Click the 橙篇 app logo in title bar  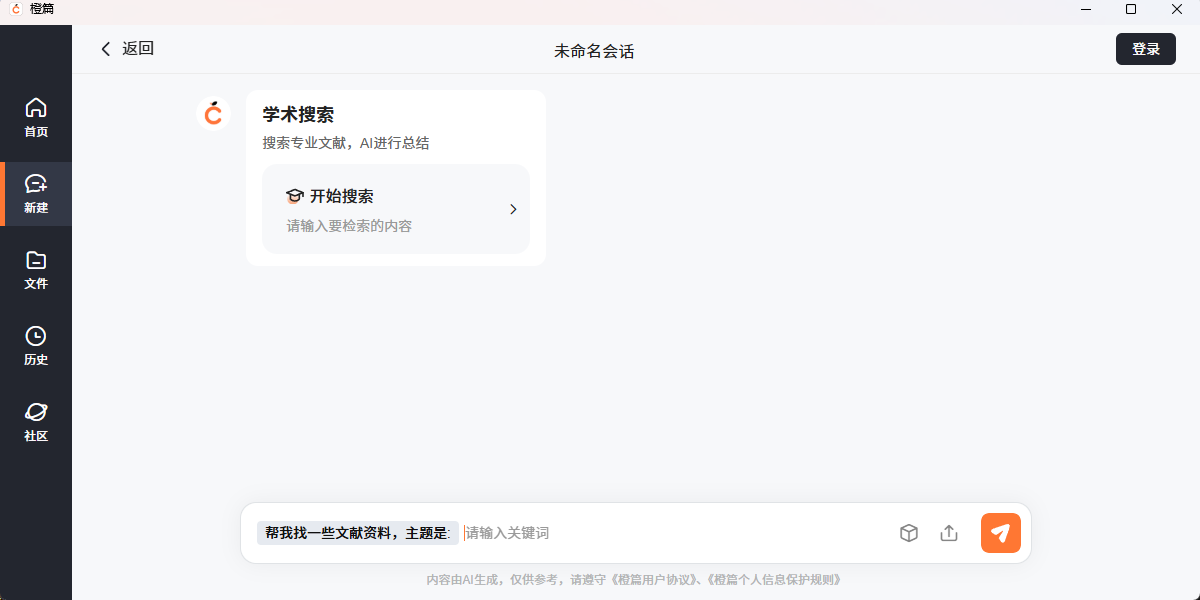[x=16, y=9]
